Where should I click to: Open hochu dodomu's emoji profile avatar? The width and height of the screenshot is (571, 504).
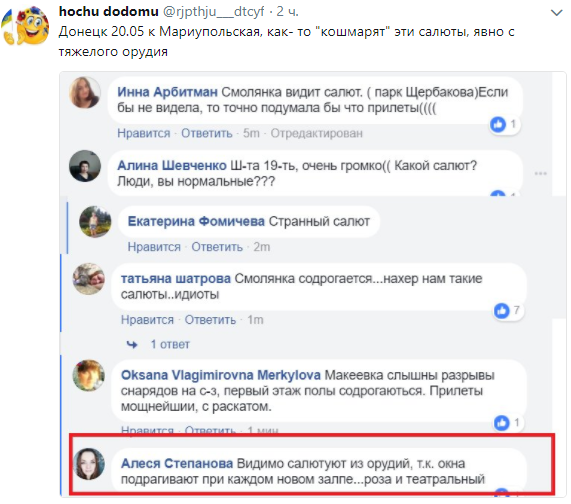[25, 25]
